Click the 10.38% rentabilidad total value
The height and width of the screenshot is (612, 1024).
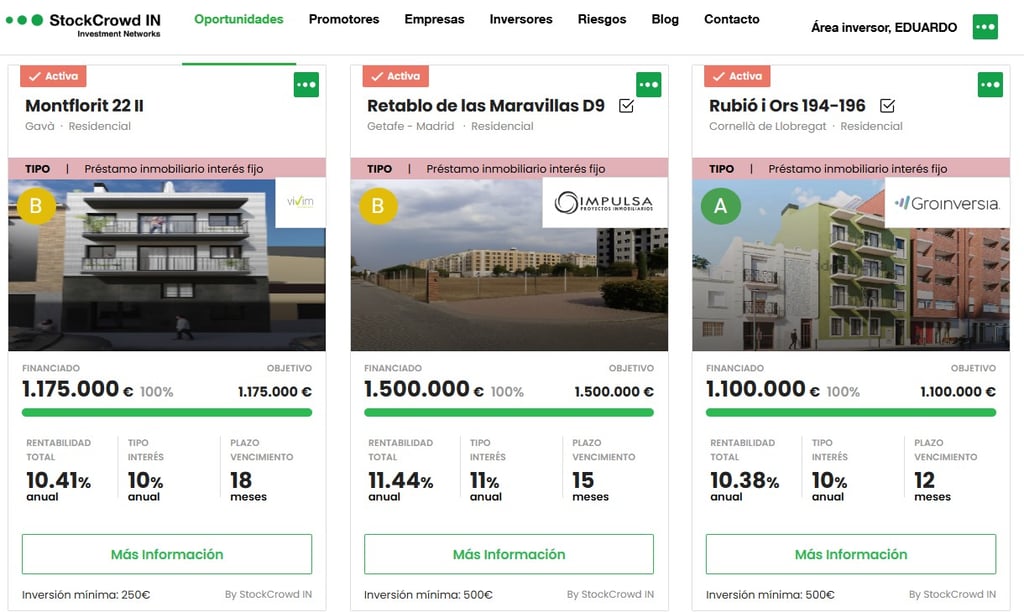(x=744, y=481)
